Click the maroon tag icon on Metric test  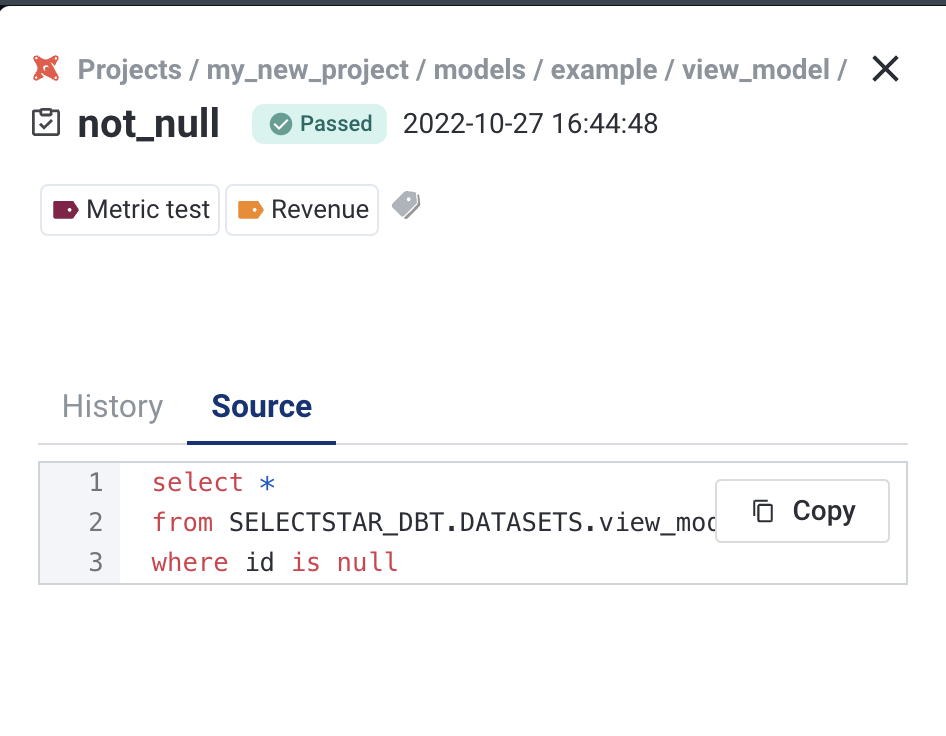pos(66,210)
